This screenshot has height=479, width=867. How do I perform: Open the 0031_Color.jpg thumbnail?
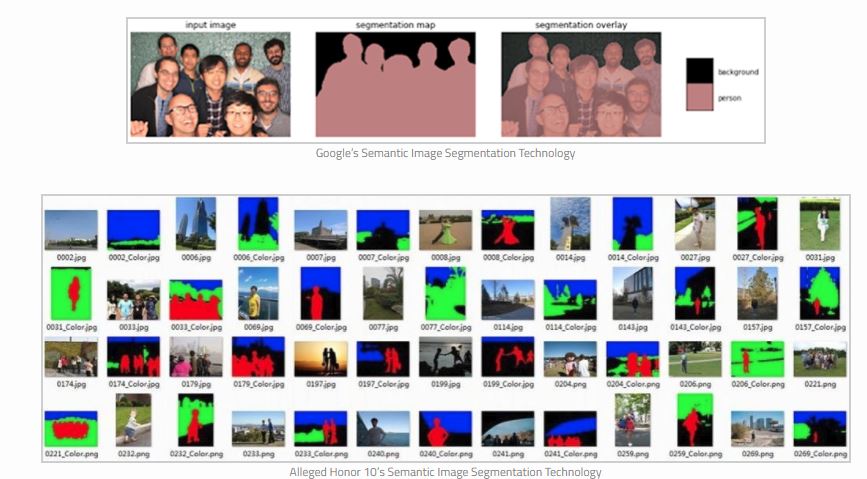(71, 294)
